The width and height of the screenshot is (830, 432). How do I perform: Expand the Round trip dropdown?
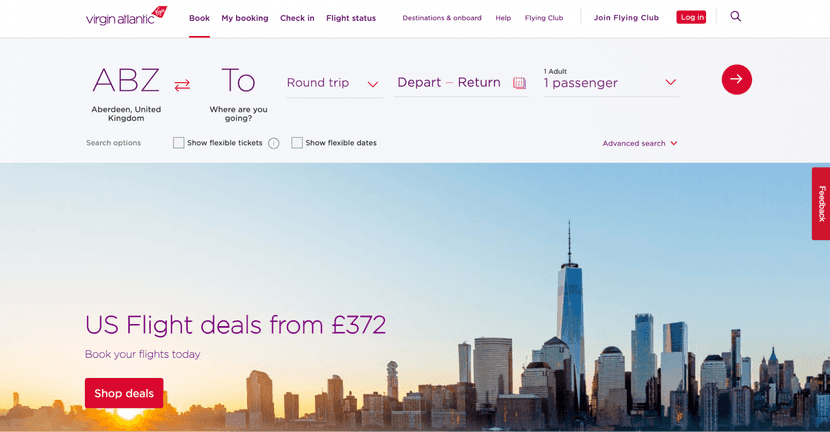[333, 83]
